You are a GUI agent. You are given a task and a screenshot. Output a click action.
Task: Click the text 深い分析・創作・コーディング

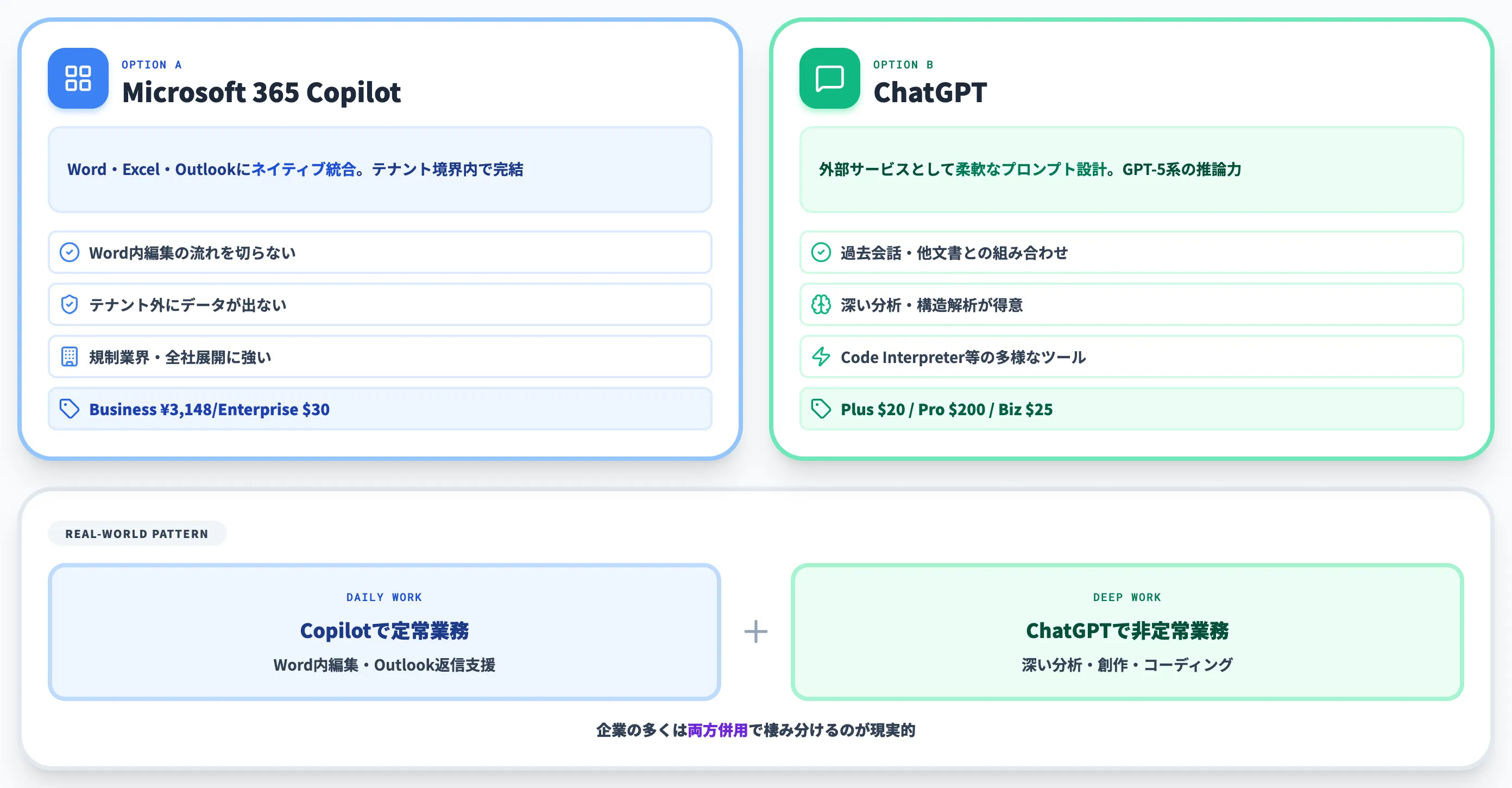(x=1127, y=665)
